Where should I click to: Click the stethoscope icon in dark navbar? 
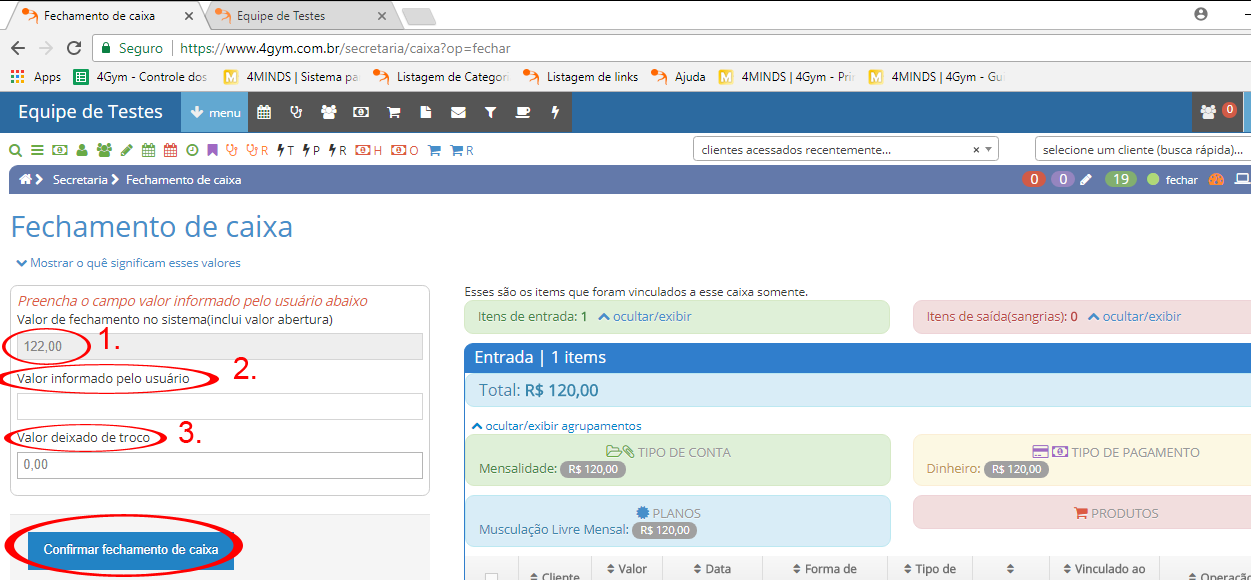point(296,113)
